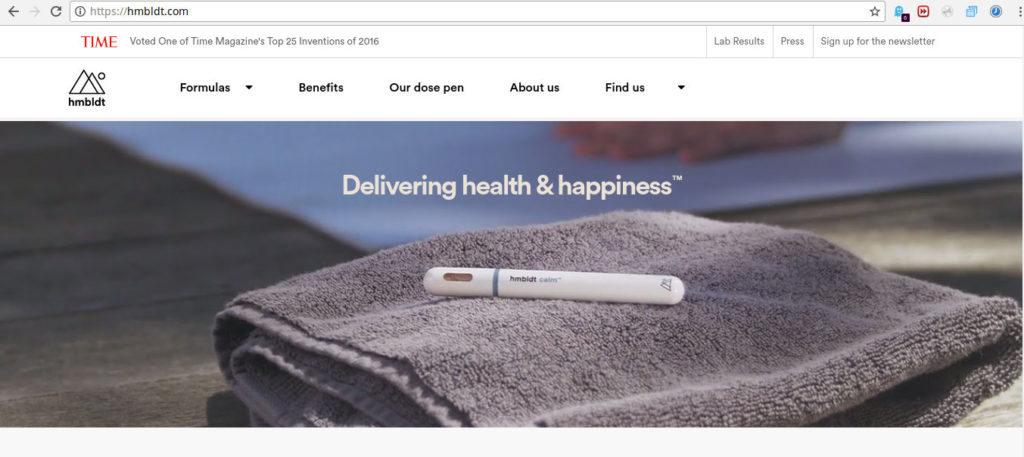Viewport: 1024px width, 457px height.
Task: Expand the Find us dropdown arrow
Action: pos(681,87)
